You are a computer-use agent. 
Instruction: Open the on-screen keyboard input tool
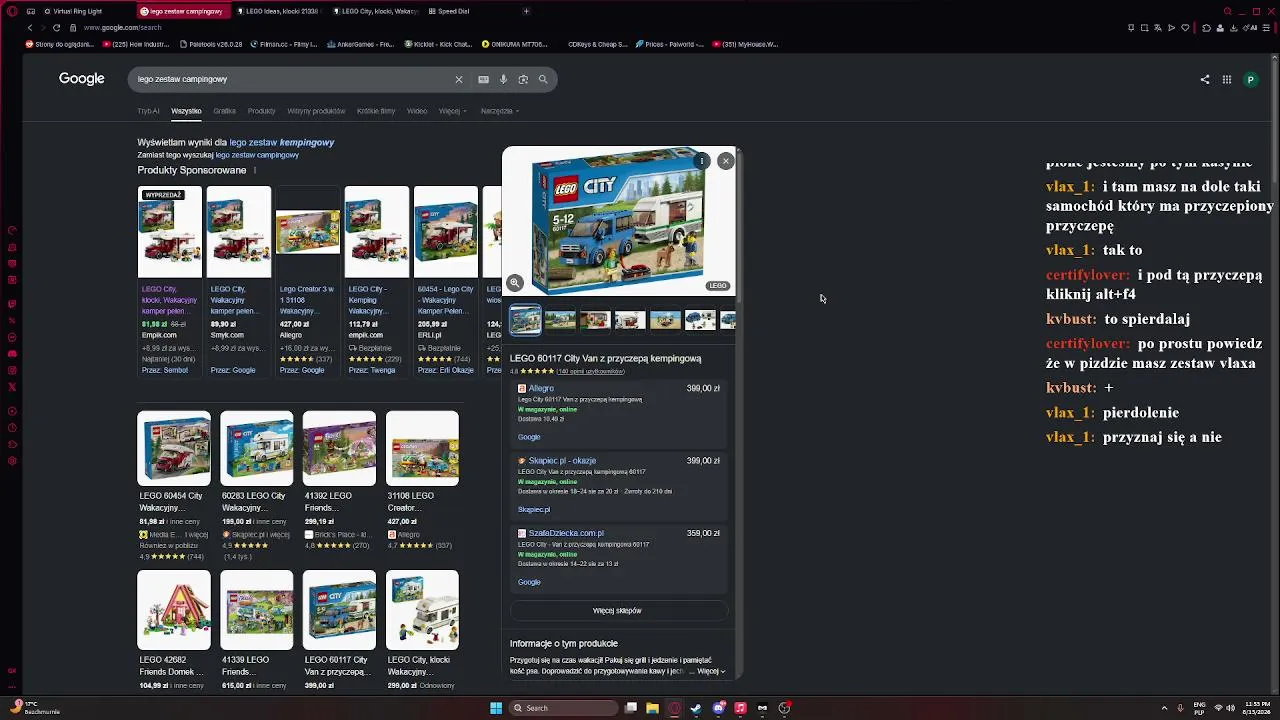tap(484, 79)
